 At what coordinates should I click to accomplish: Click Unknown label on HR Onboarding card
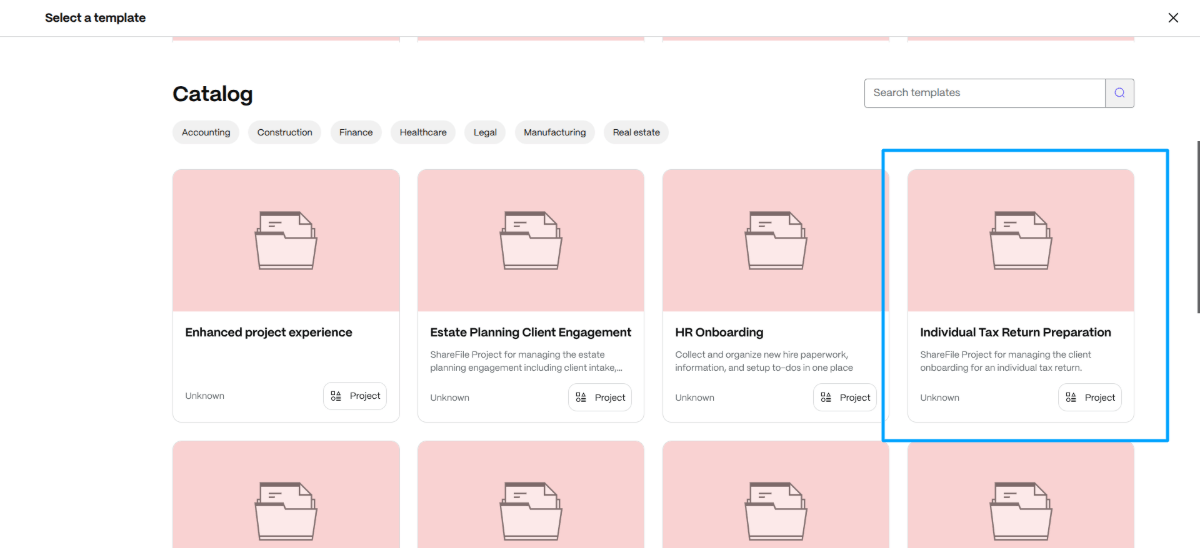coord(695,397)
